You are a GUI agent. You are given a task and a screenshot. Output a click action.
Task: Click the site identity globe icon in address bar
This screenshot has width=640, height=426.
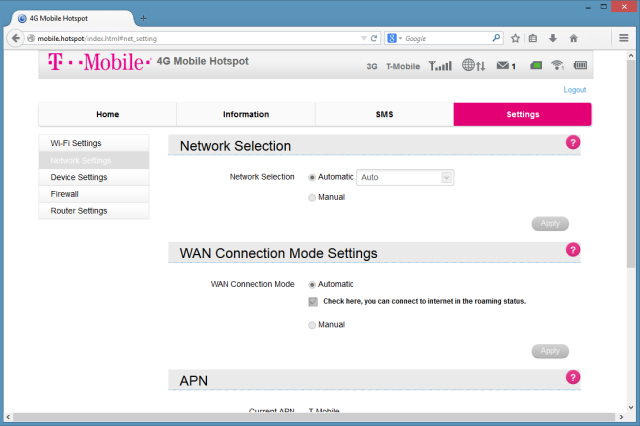click(31, 38)
